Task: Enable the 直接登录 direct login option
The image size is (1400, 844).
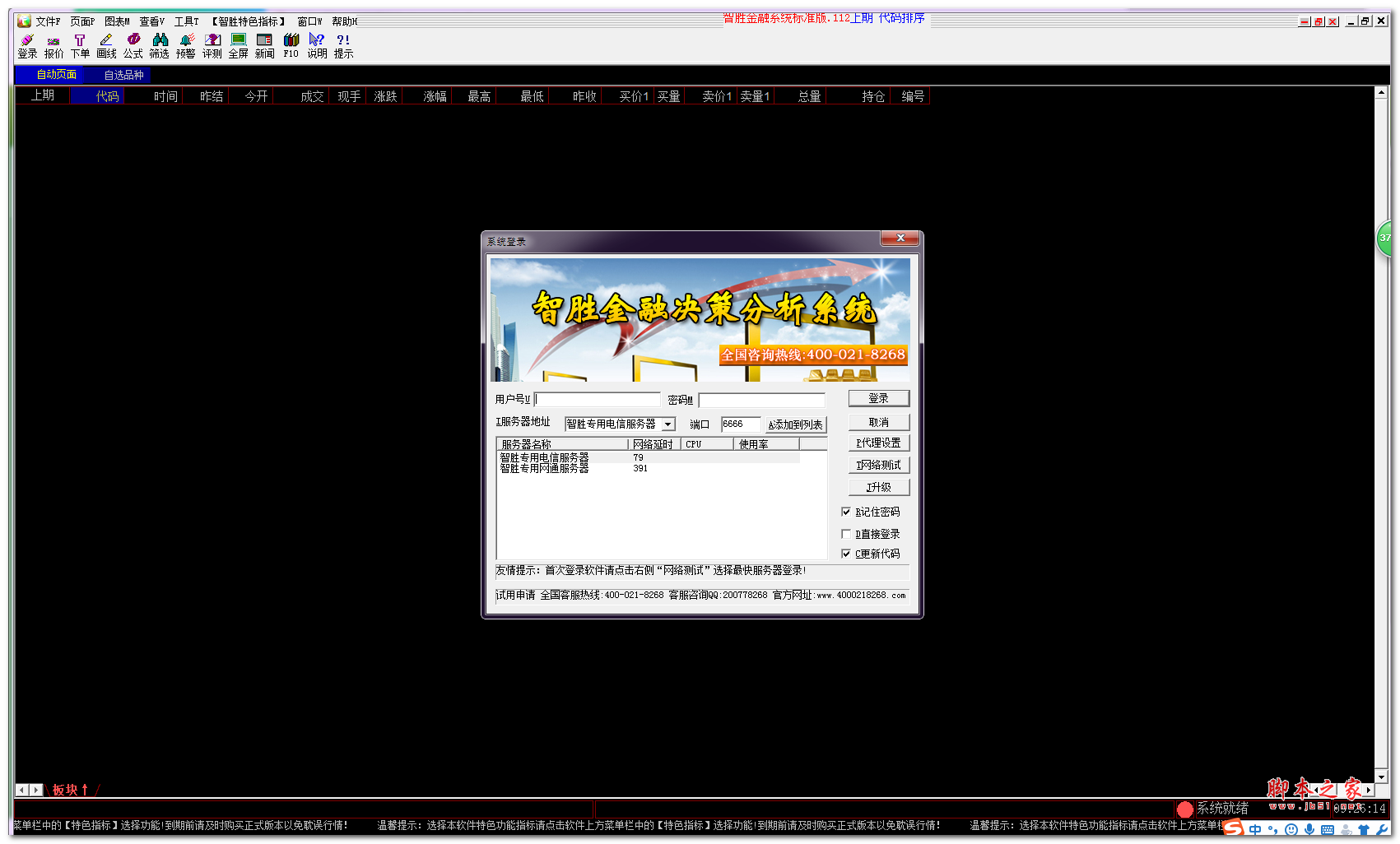Action: click(846, 533)
